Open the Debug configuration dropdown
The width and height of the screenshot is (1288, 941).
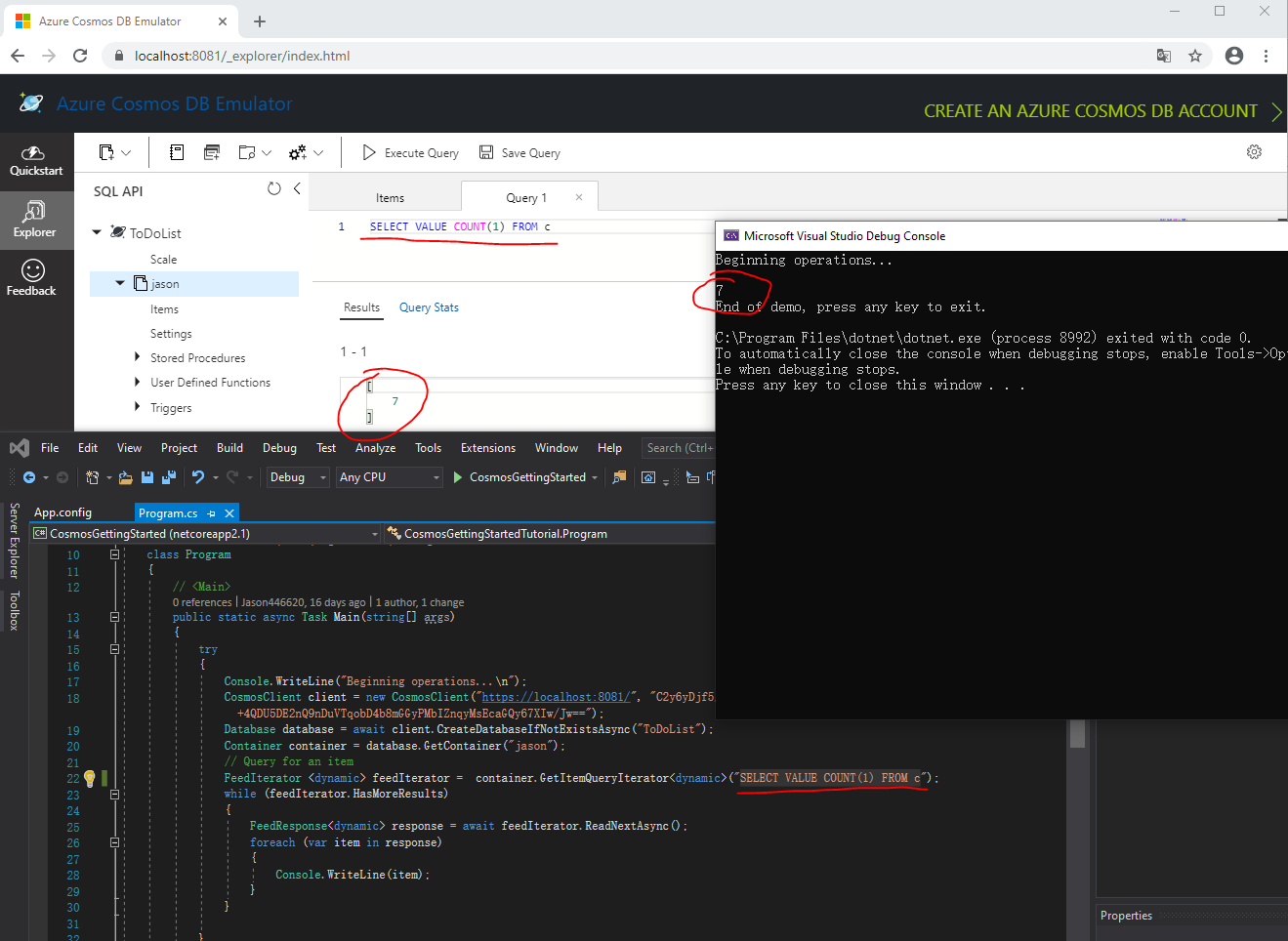coord(298,477)
